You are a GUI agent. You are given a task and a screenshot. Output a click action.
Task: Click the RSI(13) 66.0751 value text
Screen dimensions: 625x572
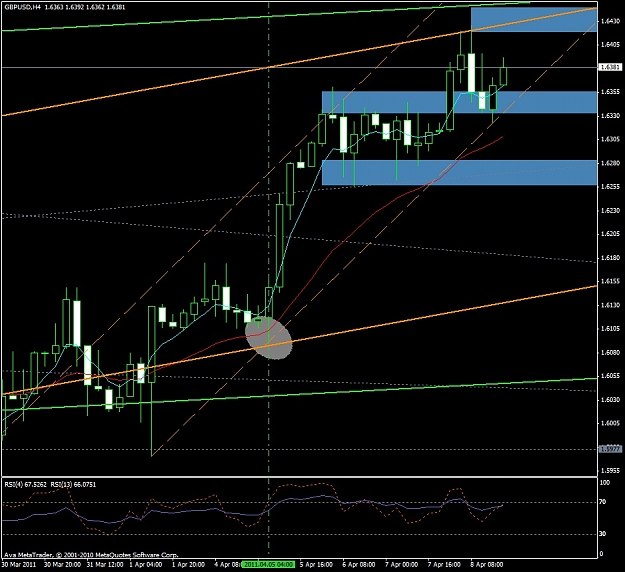coord(73,485)
